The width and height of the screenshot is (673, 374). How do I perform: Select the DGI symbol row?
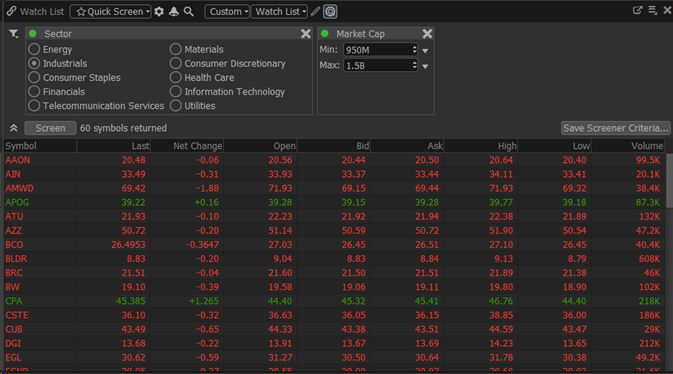[x=335, y=344]
